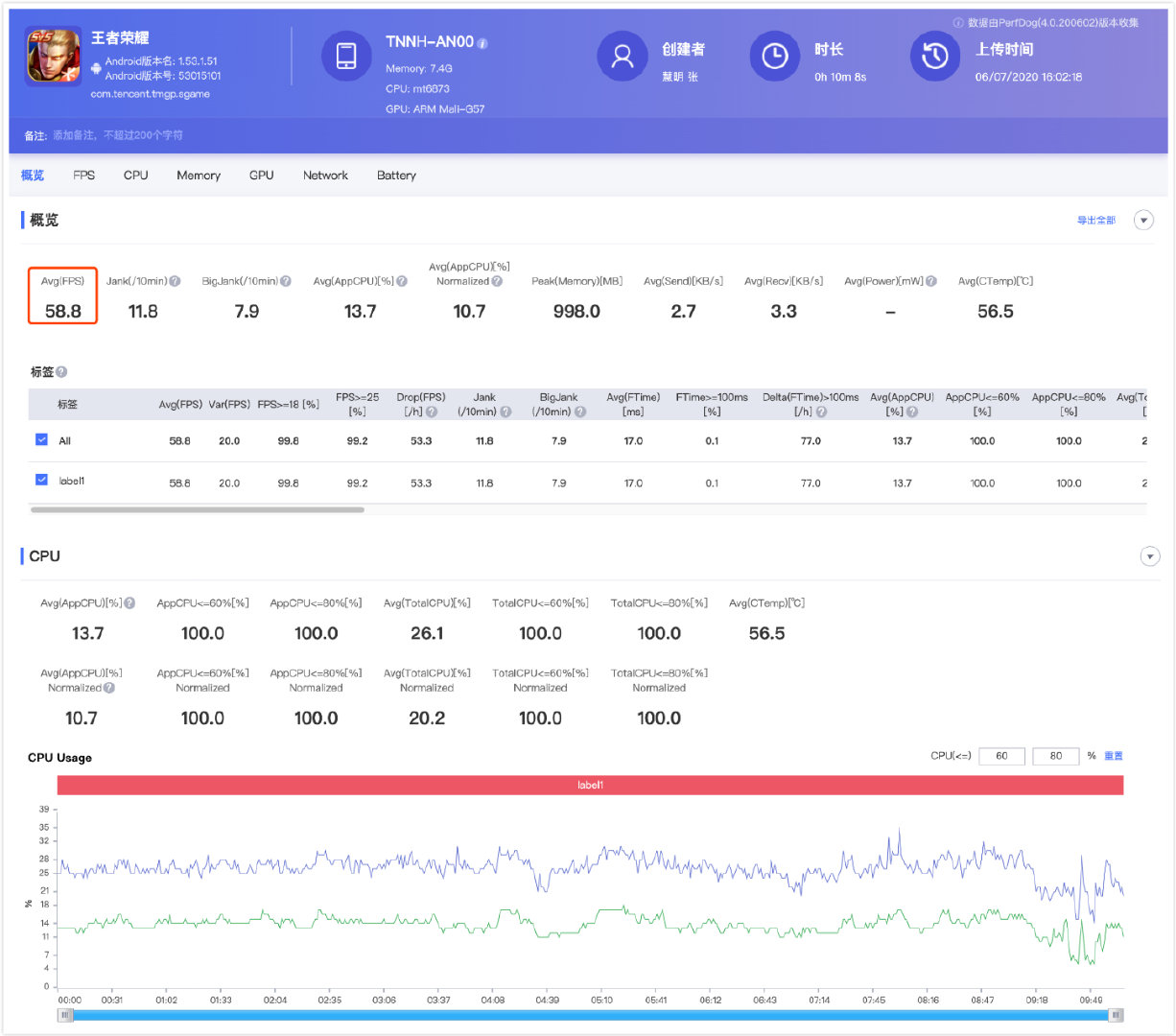Click the duration clock icon
The image size is (1176, 1036).
(x=775, y=57)
